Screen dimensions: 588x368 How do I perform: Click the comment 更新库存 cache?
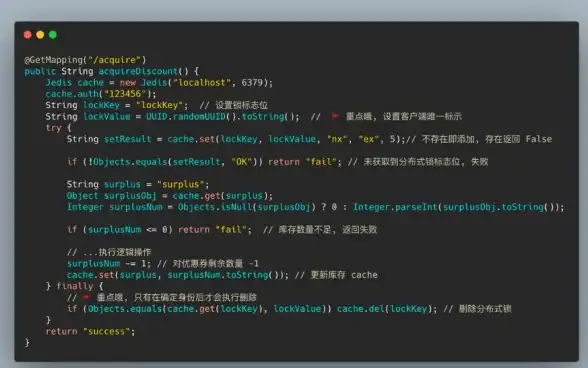[x=336, y=275]
